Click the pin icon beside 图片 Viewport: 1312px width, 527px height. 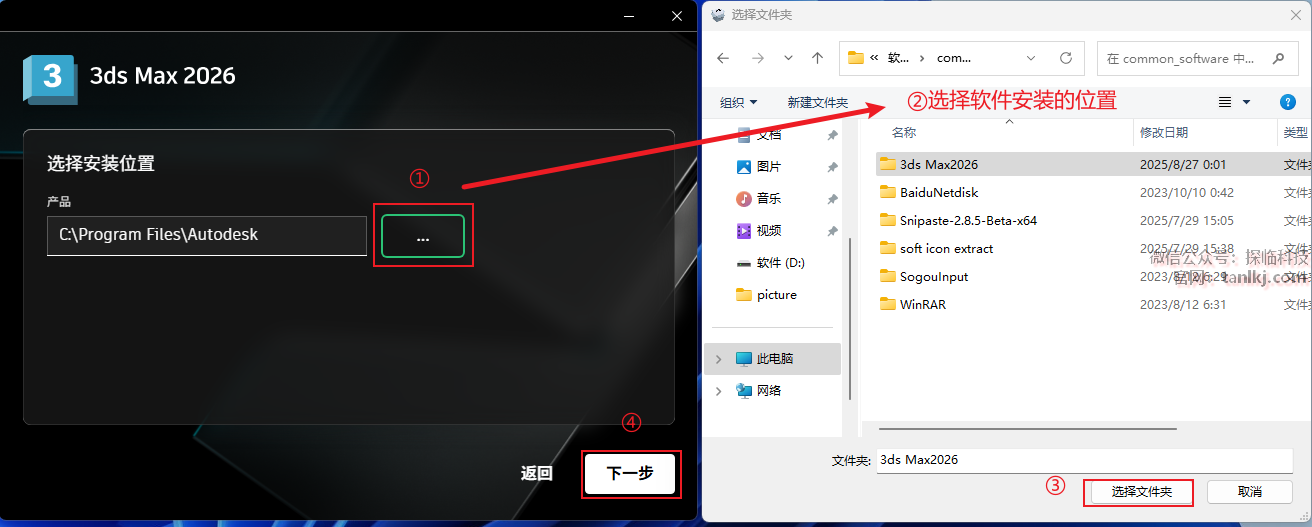[832, 167]
